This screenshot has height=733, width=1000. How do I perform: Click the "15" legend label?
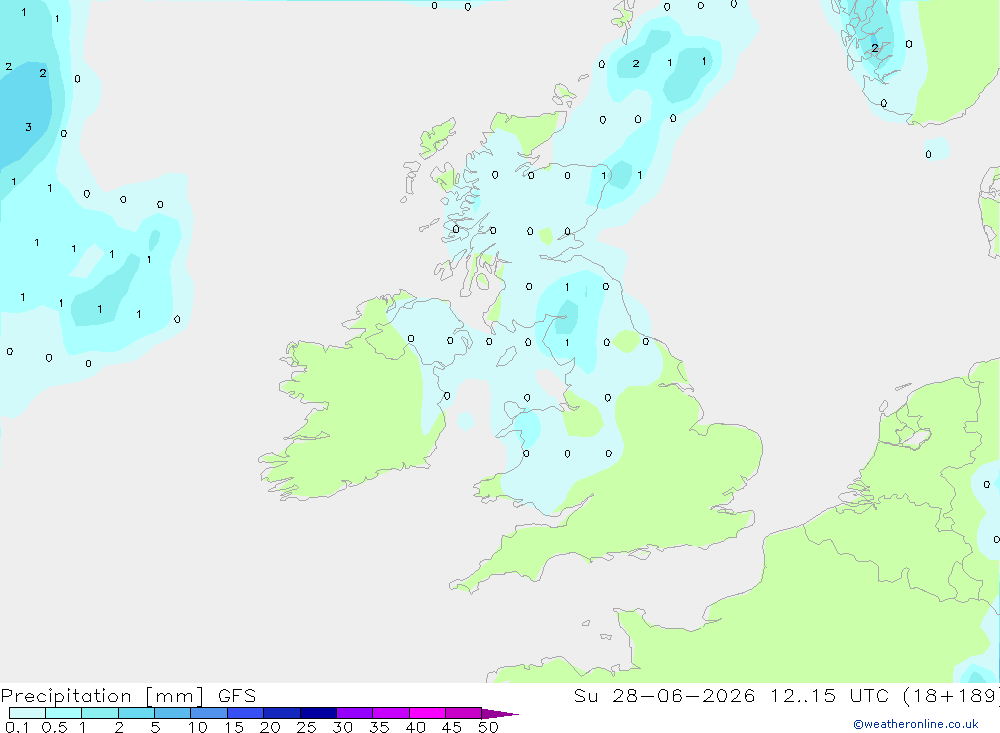(x=234, y=727)
